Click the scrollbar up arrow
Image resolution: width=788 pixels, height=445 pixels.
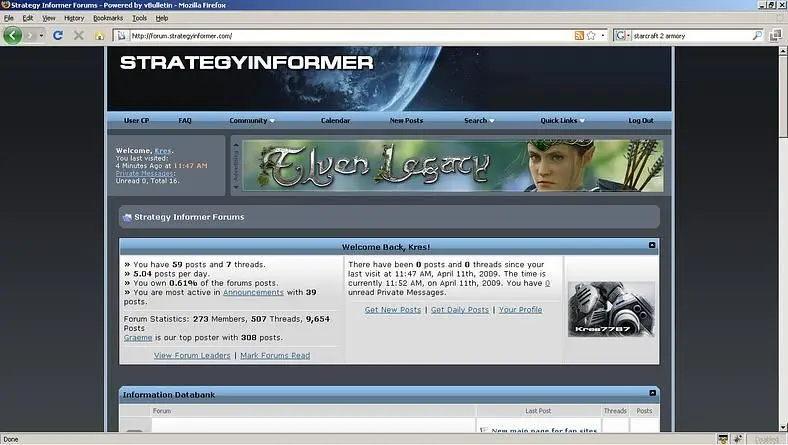[783, 51]
